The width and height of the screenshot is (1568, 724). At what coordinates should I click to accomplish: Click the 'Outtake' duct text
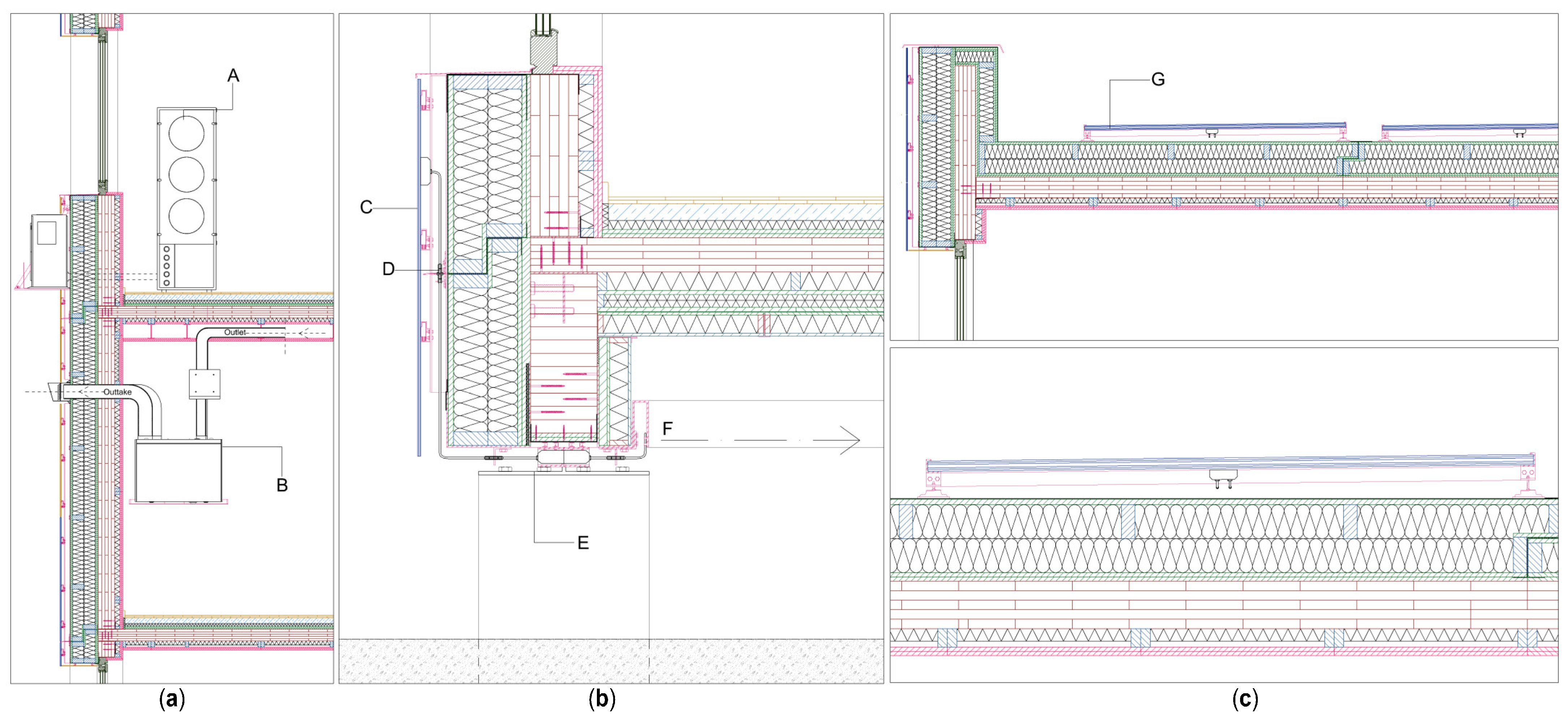coord(118,392)
